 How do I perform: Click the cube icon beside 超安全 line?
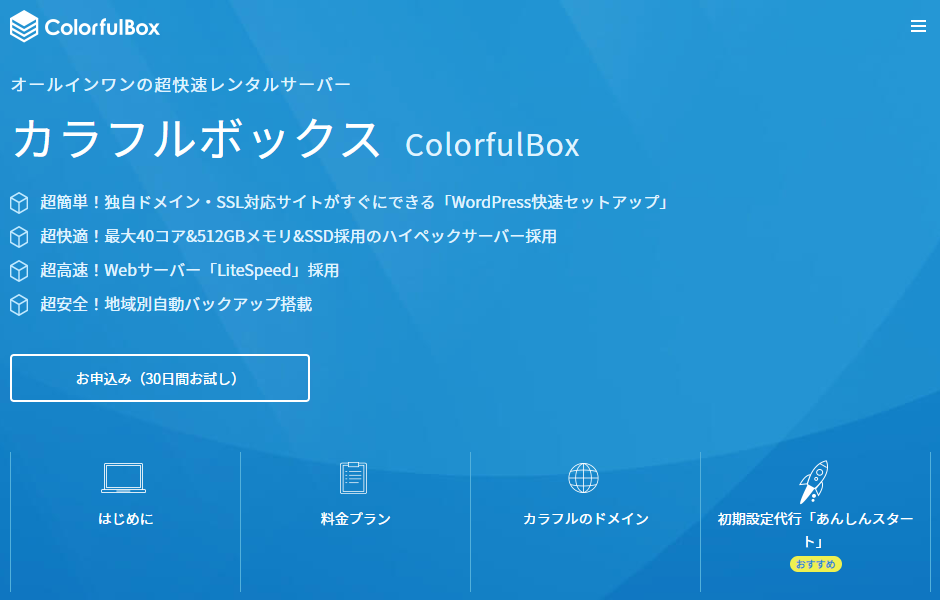pyautogui.click(x=19, y=305)
